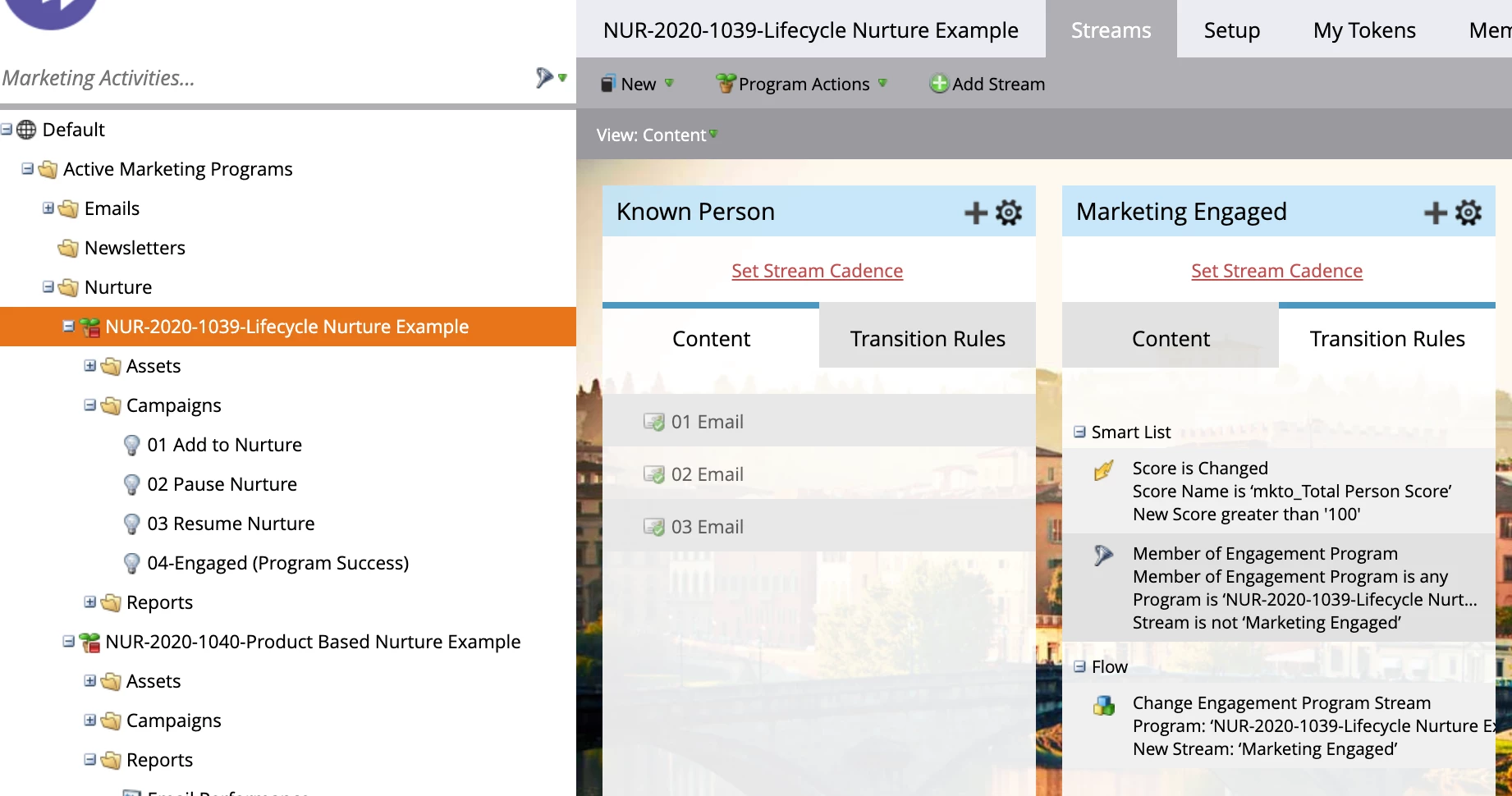Screen dimensions: 1512x796
Task: Click the 02 Pause Nurture lightbulb icon
Action: (131, 484)
